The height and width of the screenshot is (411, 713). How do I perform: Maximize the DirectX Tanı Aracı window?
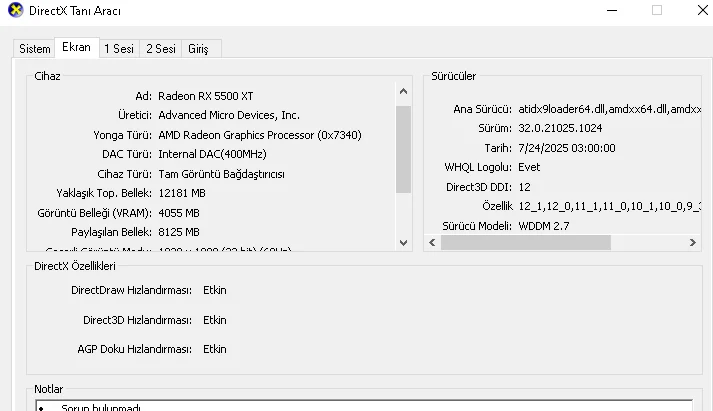point(657,11)
